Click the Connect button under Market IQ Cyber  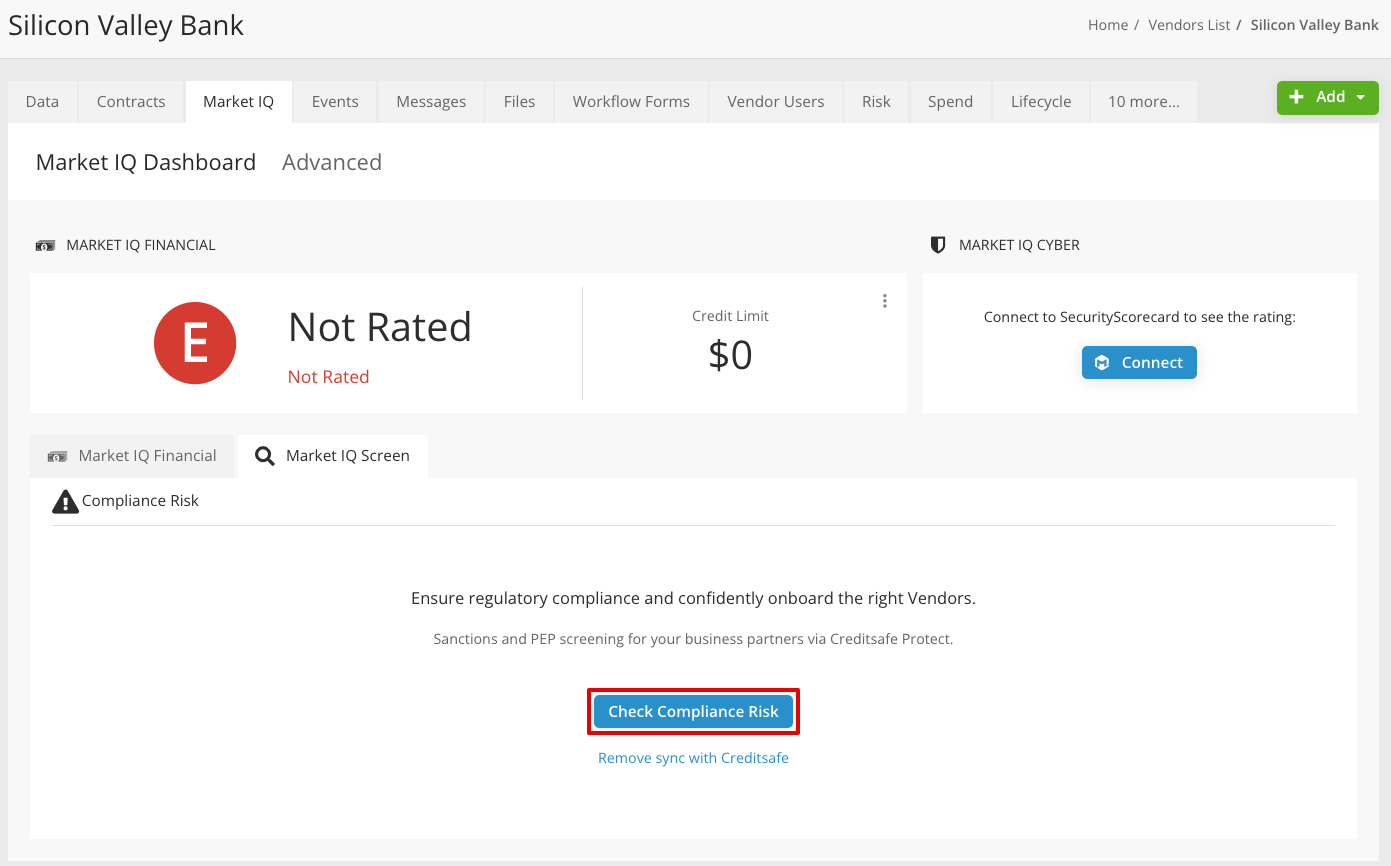tap(1139, 362)
